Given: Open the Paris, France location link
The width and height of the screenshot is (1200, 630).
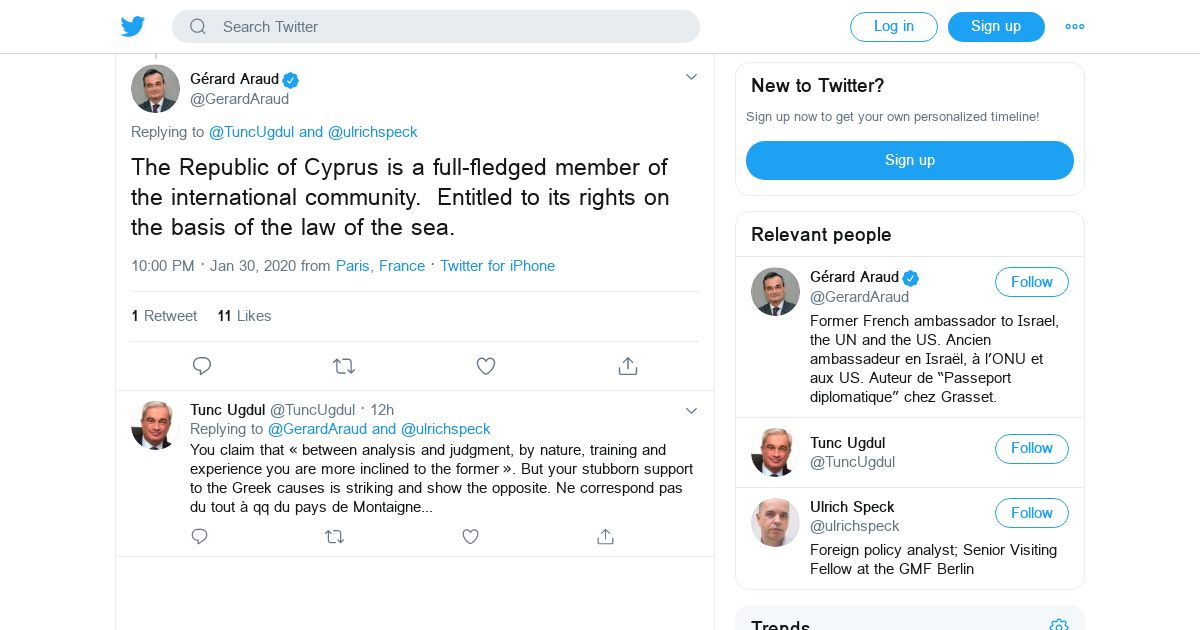Looking at the screenshot, I should click(x=380, y=266).
